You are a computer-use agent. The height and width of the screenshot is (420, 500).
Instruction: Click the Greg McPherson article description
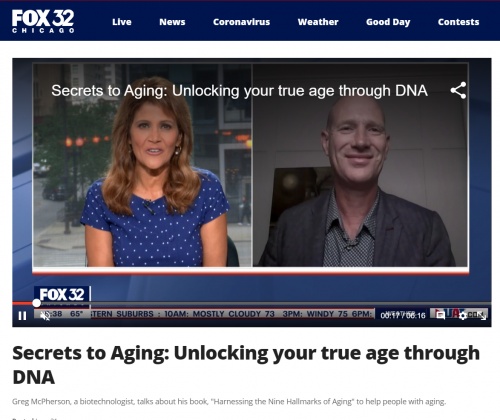229,401
